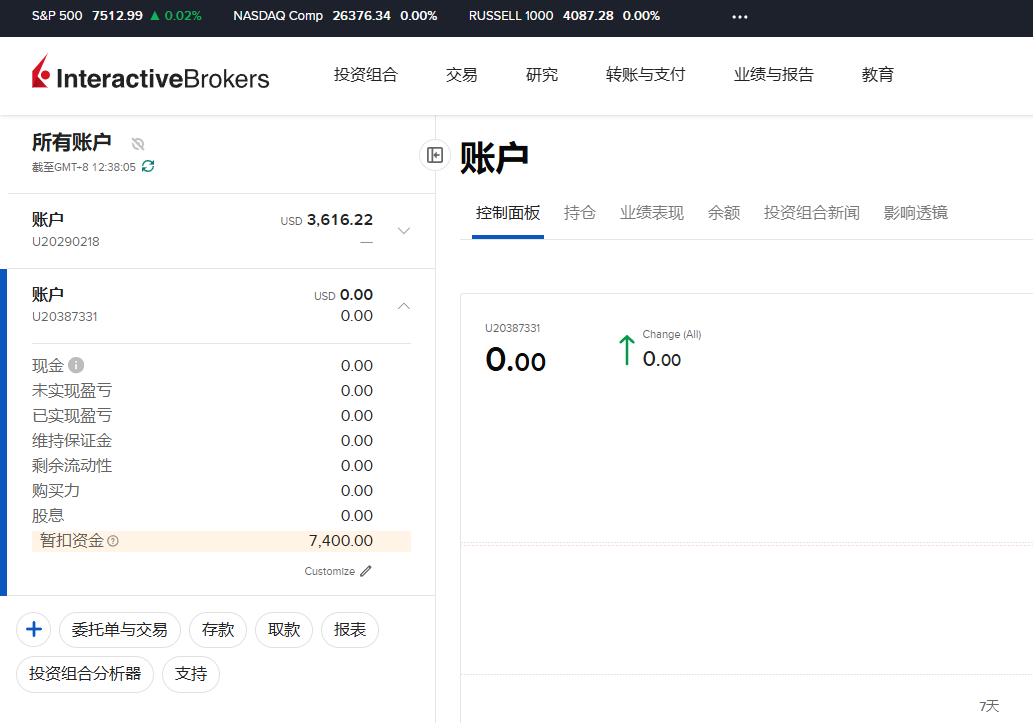Click the NASDAQ Comp ticker
1033x723 pixels.
click(335, 16)
